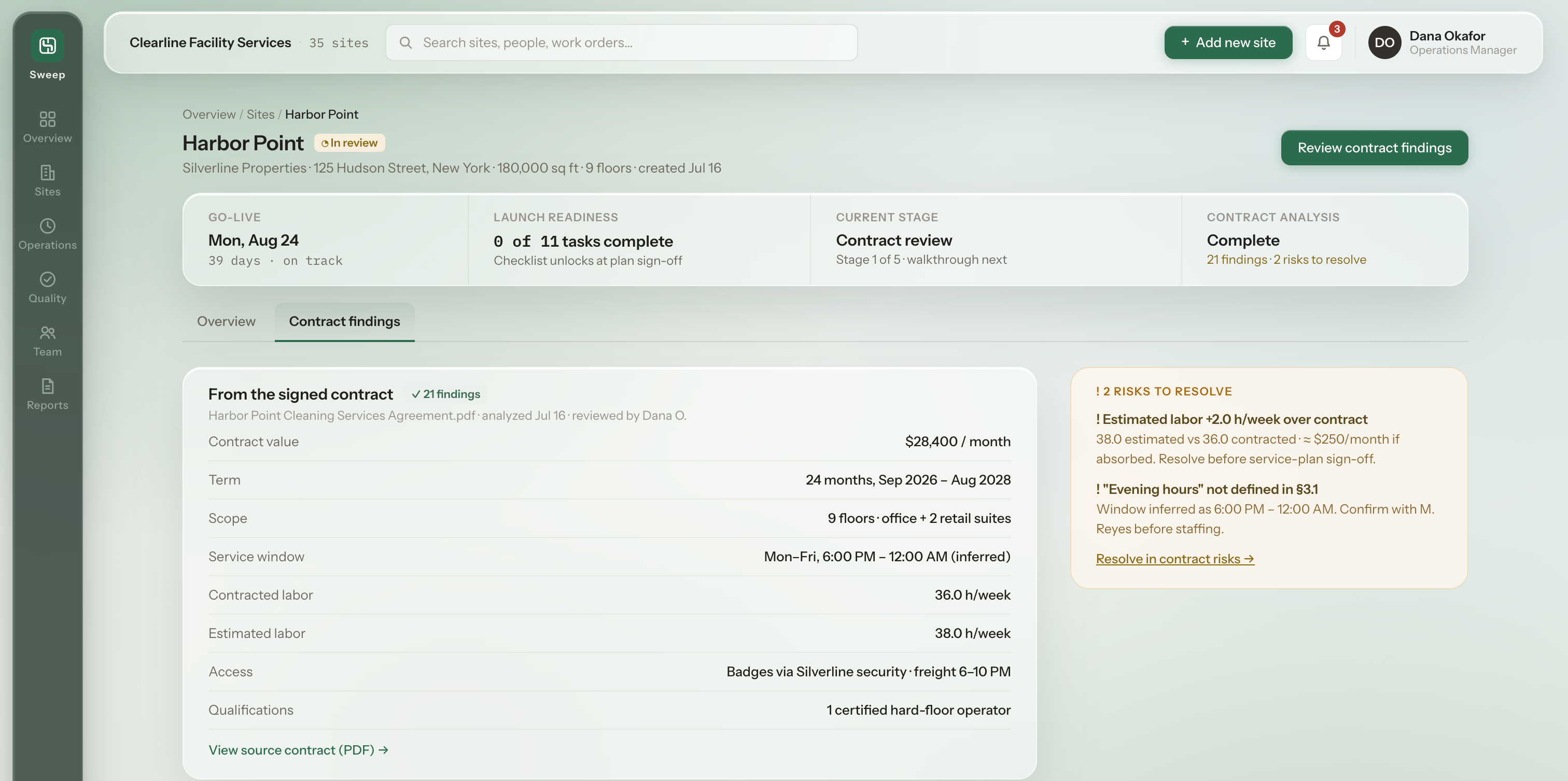This screenshot has height=781, width=1568.
Task: Click the Sites breadcrumb link
Action: click(260, 115)
